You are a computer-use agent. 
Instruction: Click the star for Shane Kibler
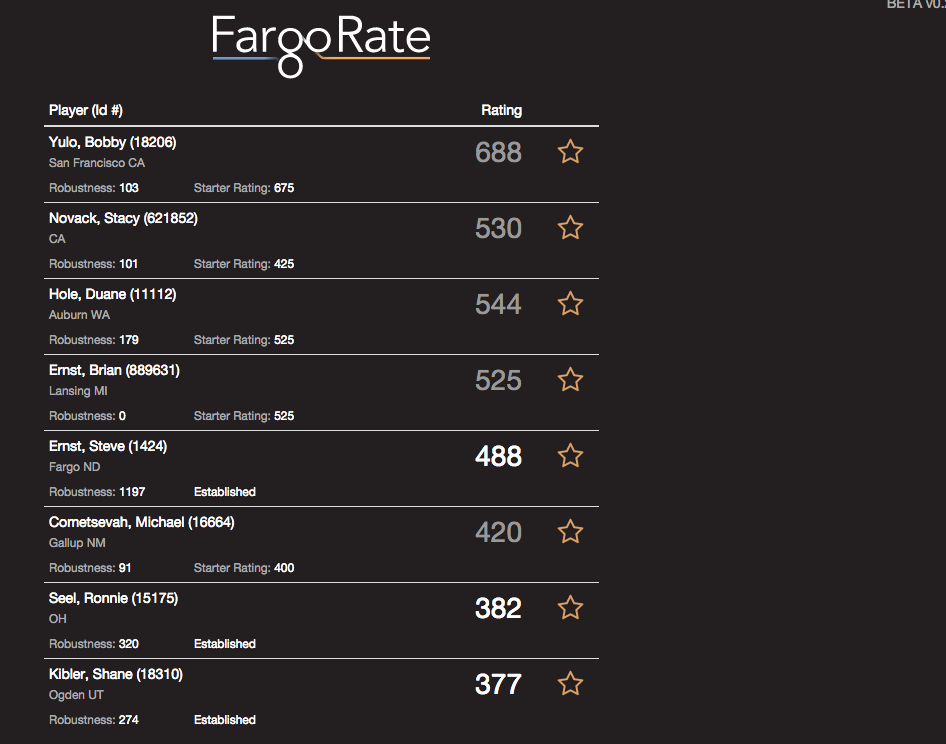[570, 684]
